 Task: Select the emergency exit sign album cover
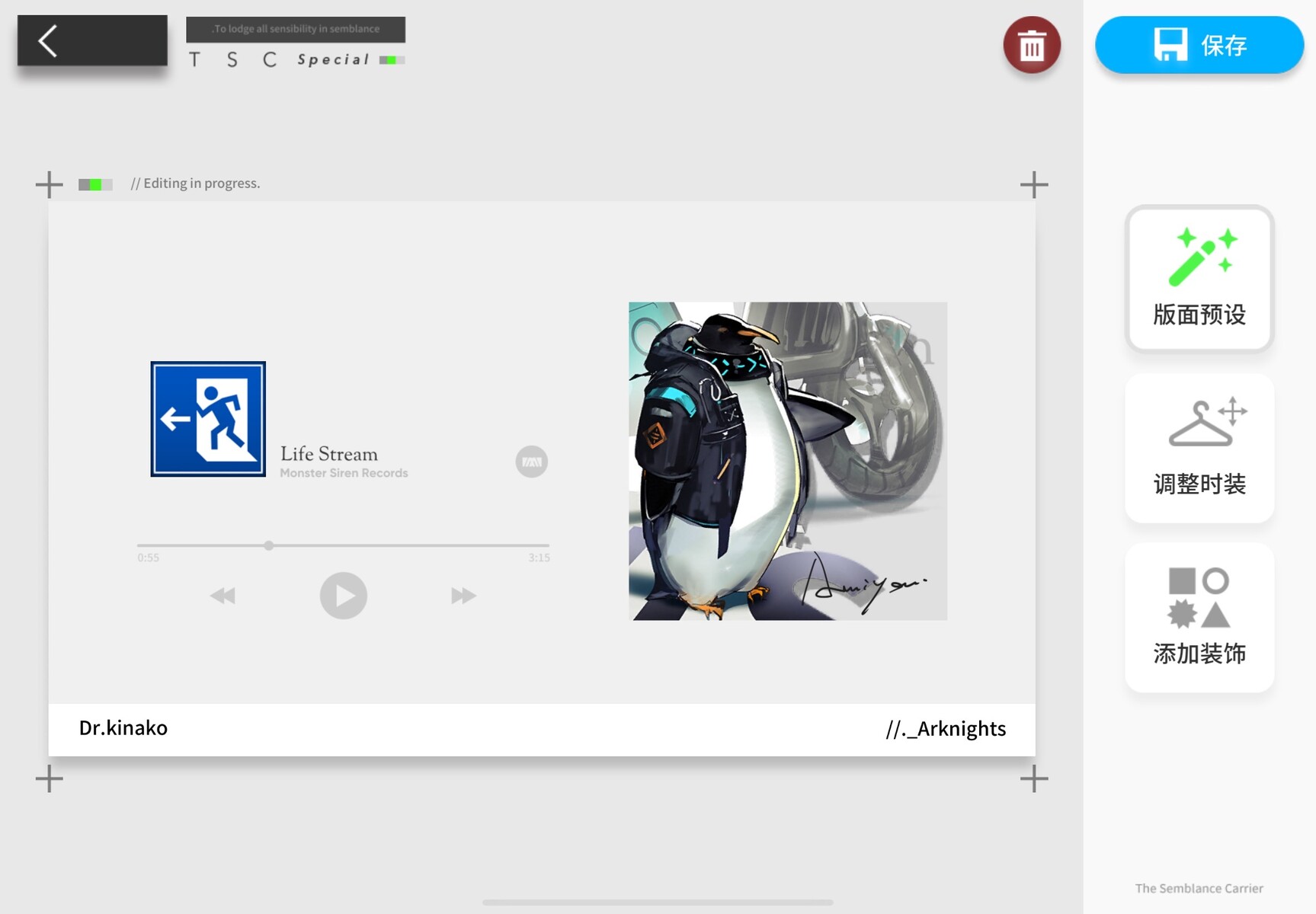coord(208,419)
